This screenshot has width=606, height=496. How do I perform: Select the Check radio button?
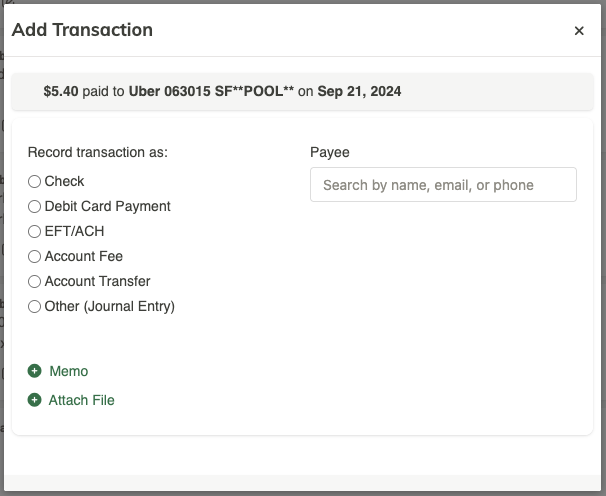coord(34,181)
